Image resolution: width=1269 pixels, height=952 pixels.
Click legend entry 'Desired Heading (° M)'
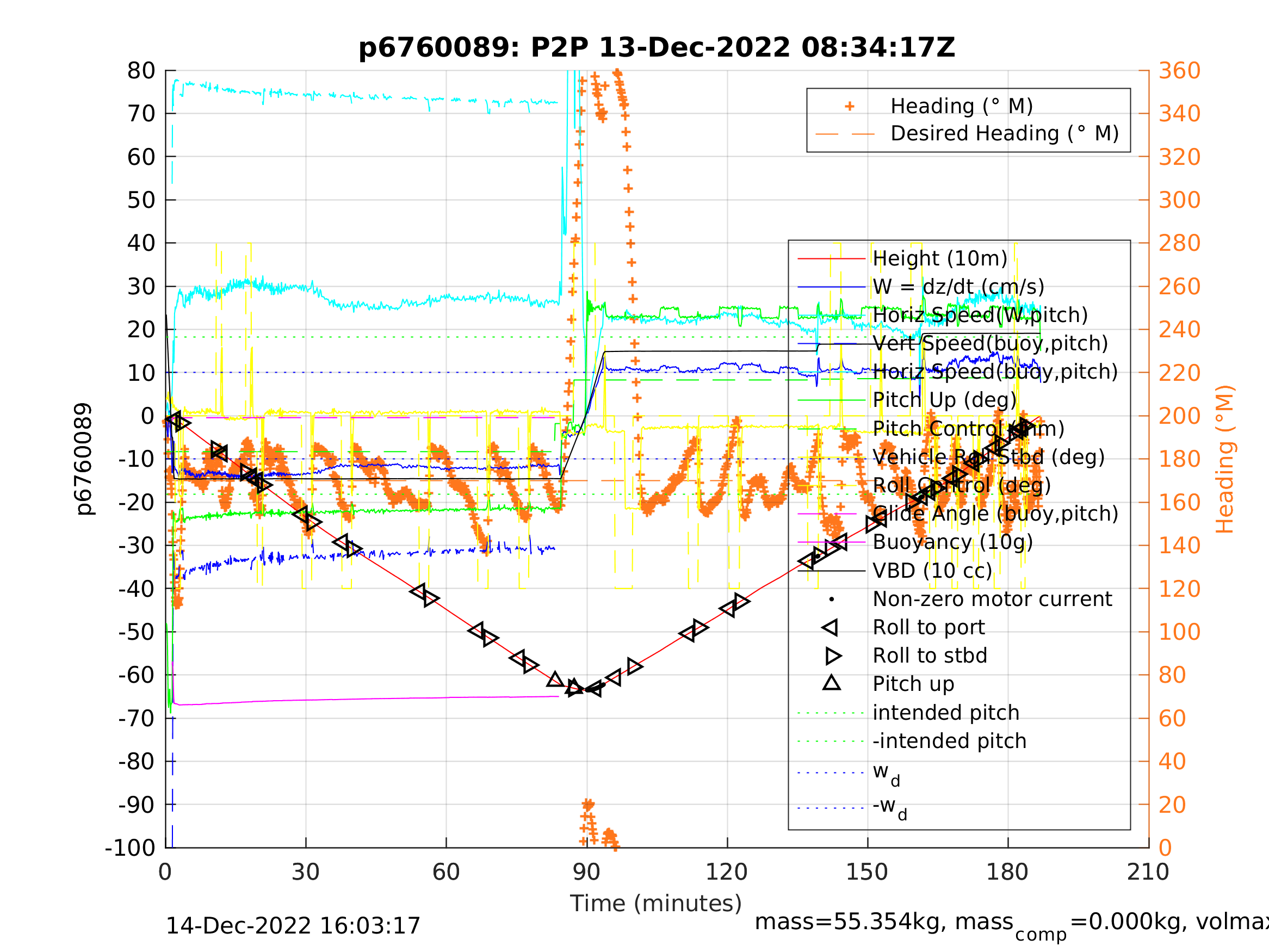1005,134
